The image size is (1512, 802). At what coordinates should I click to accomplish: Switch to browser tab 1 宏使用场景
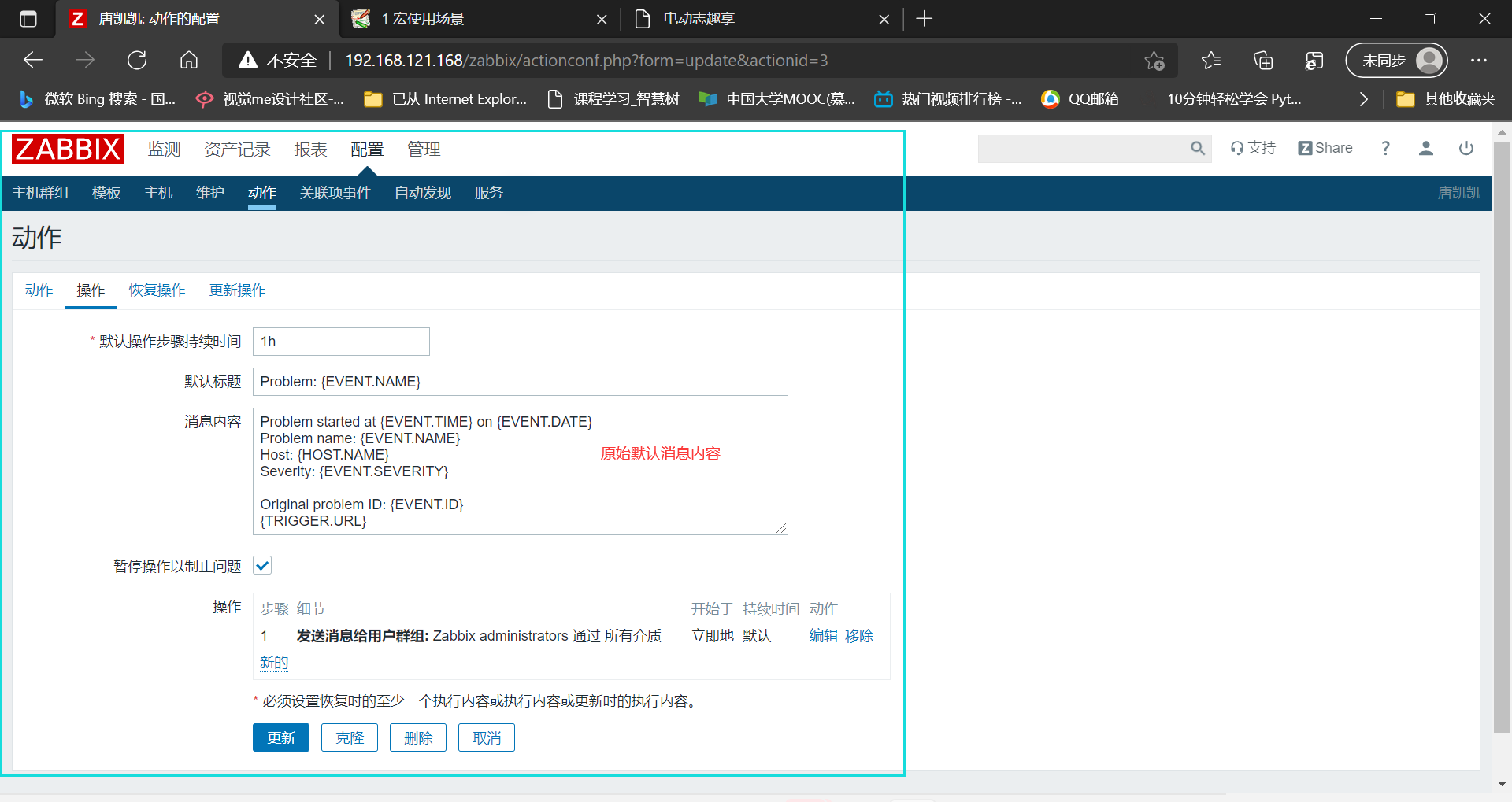480,19
